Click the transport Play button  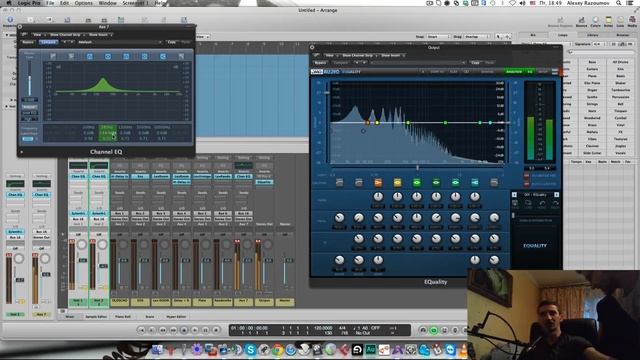(x=195, y=330)
